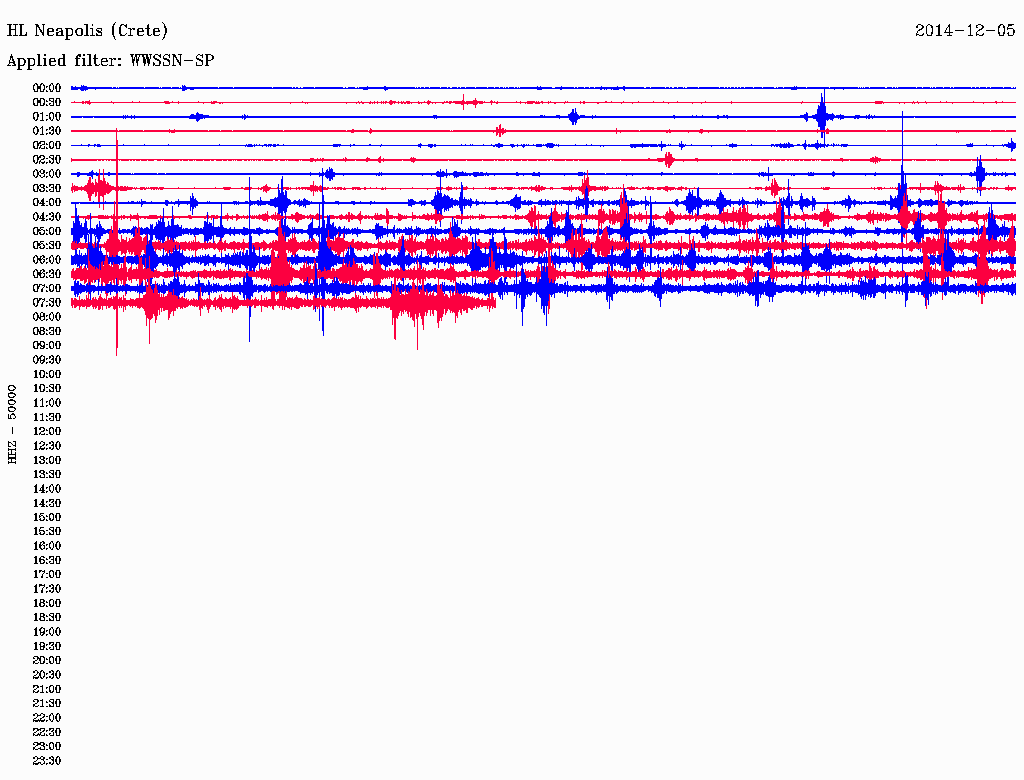This screenshot has width=1024, height=780.
Task: Select the 07:00 time label
Action: tap(47, 288)
